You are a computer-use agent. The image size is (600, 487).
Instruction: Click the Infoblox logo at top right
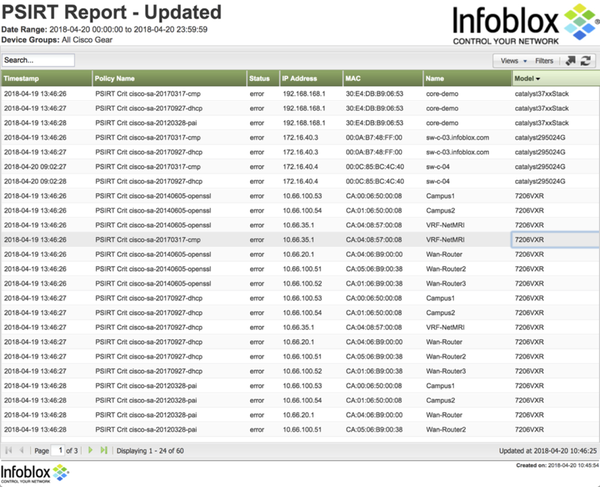[x=525, y=24]
